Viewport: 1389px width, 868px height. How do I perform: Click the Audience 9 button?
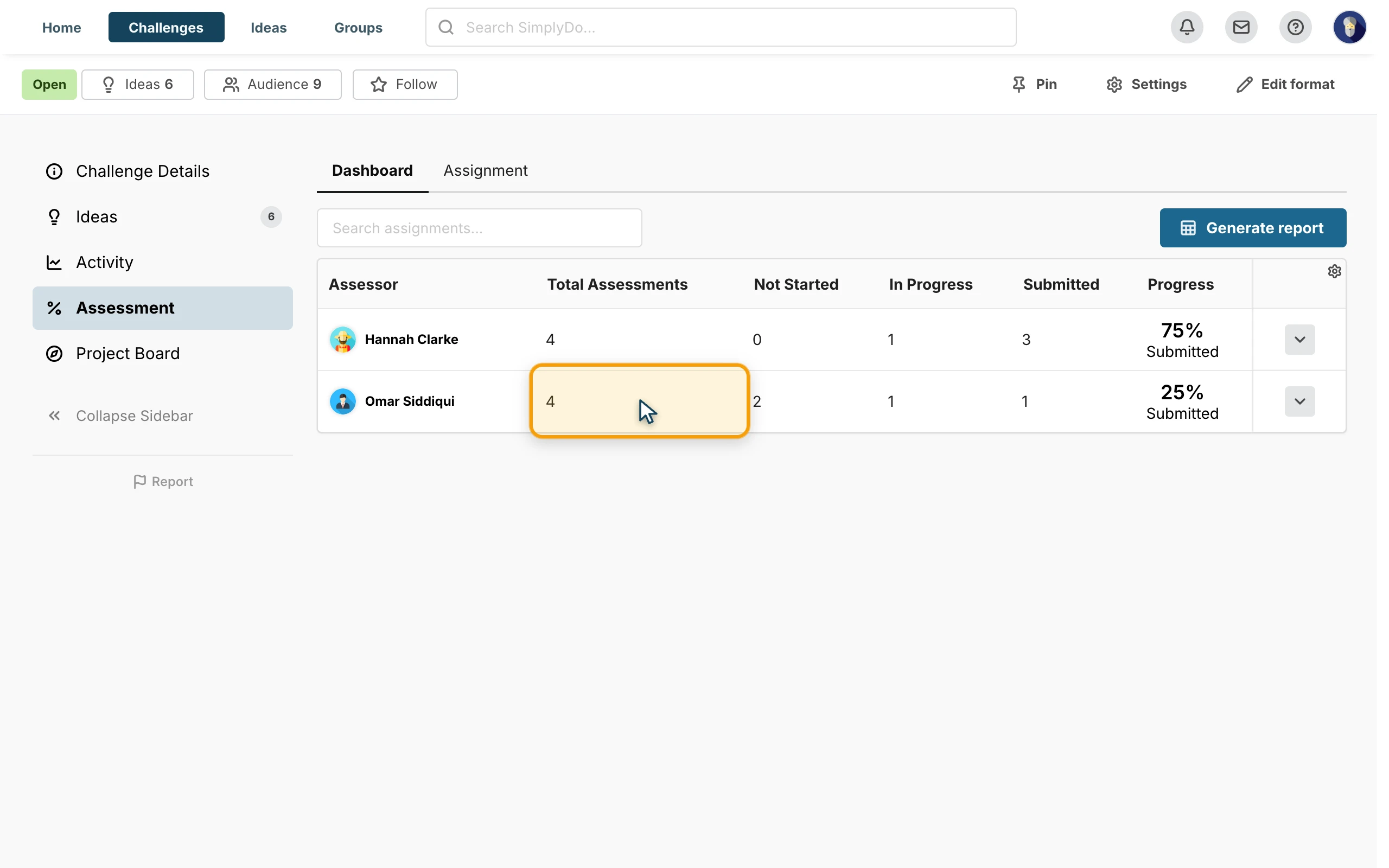click(x=272, y=85)
